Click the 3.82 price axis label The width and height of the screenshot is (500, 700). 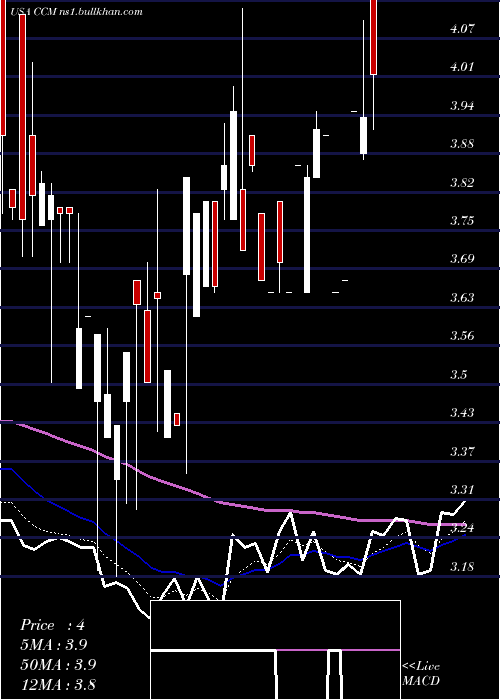pyautogui.click(x=462, y=183)
